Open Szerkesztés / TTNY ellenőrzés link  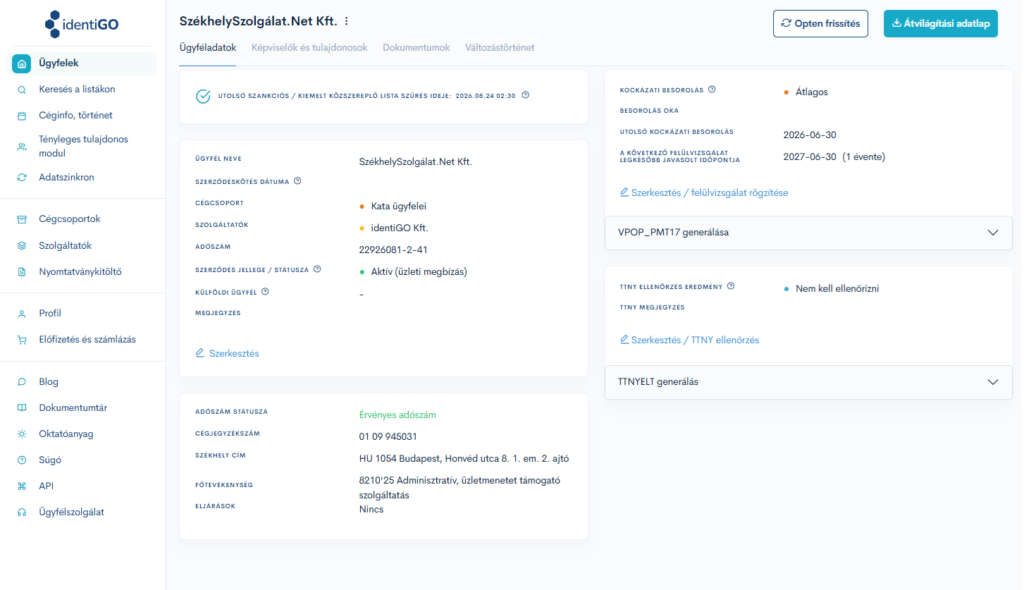690,340
